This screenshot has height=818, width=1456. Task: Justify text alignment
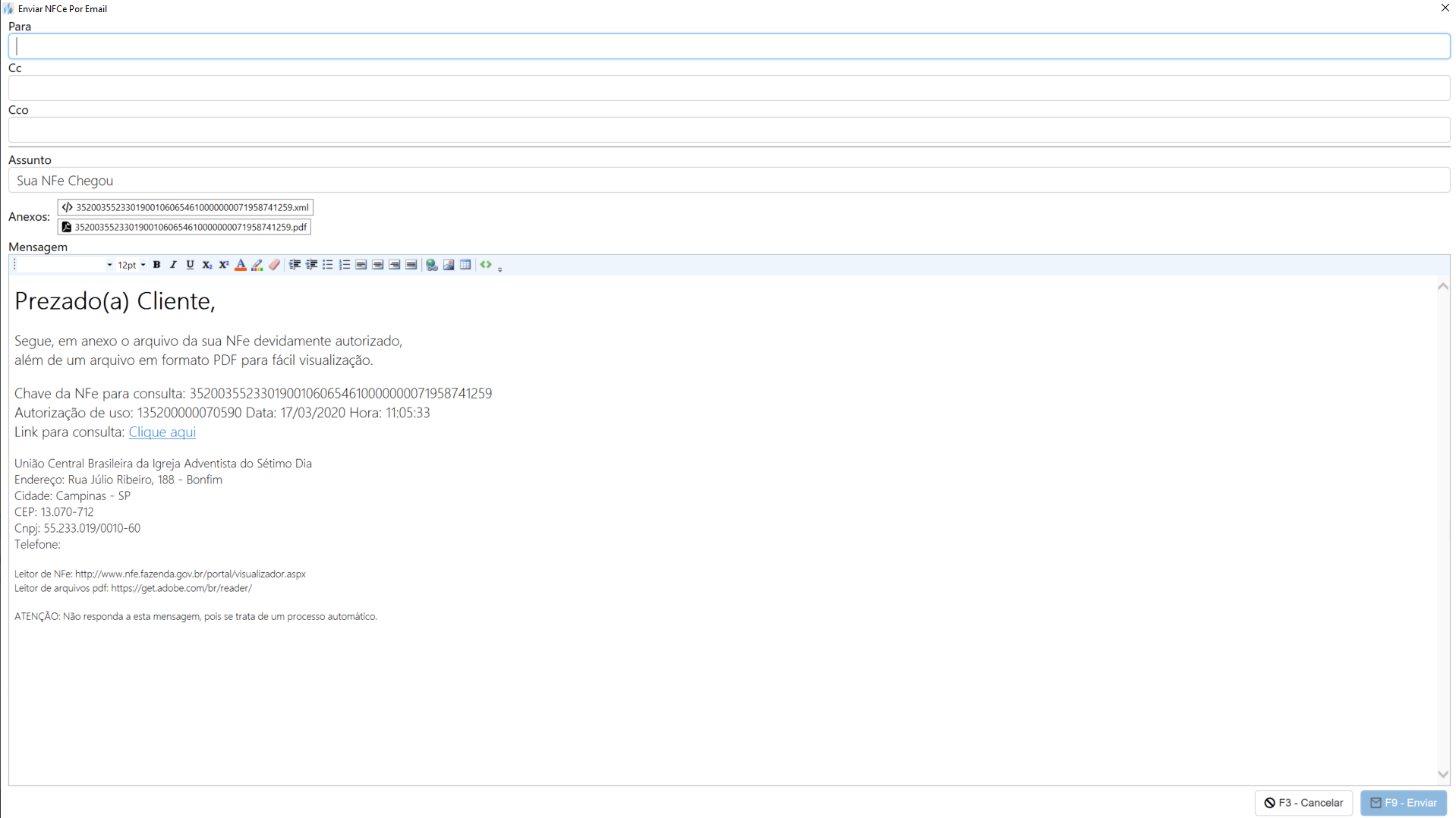[411, 265]
